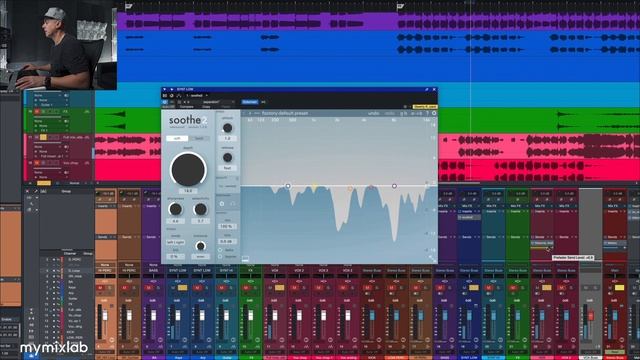Open the soothe2 settings gear icon
The height and width of the screenshot is (360, 640).
(434, 113)
